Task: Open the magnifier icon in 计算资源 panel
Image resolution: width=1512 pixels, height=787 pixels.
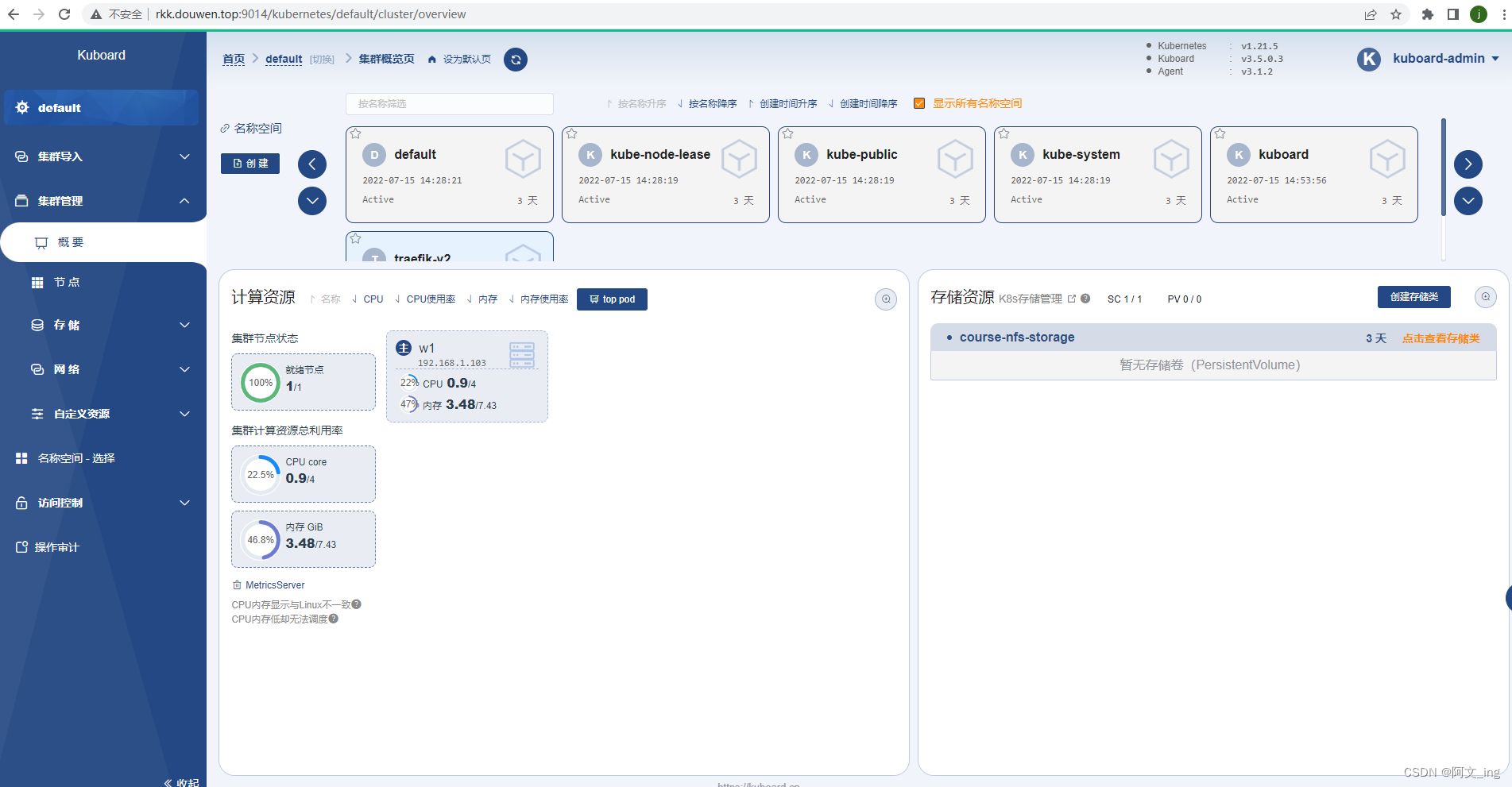Action: pos(885,299)
